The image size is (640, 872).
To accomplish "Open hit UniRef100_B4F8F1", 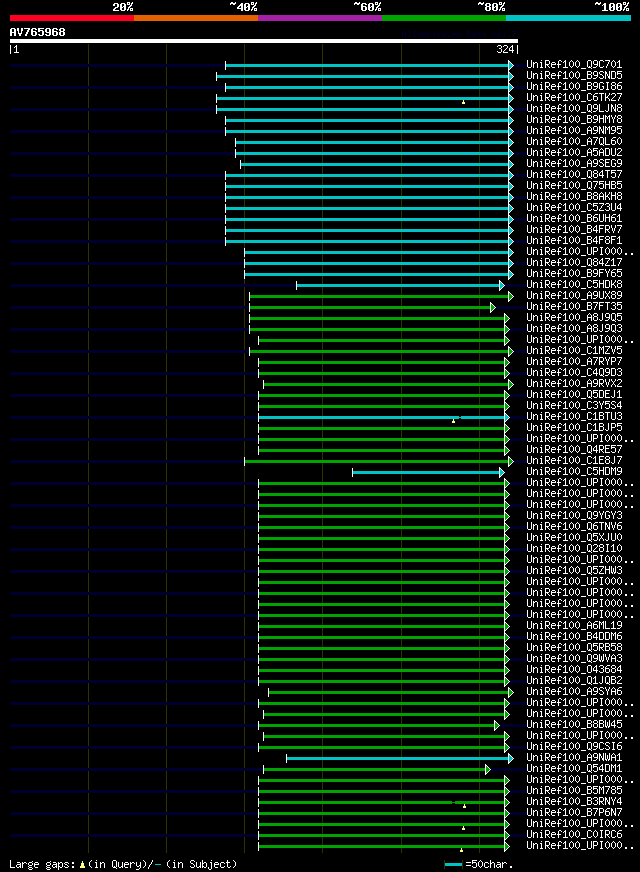I will pos(574,241).
